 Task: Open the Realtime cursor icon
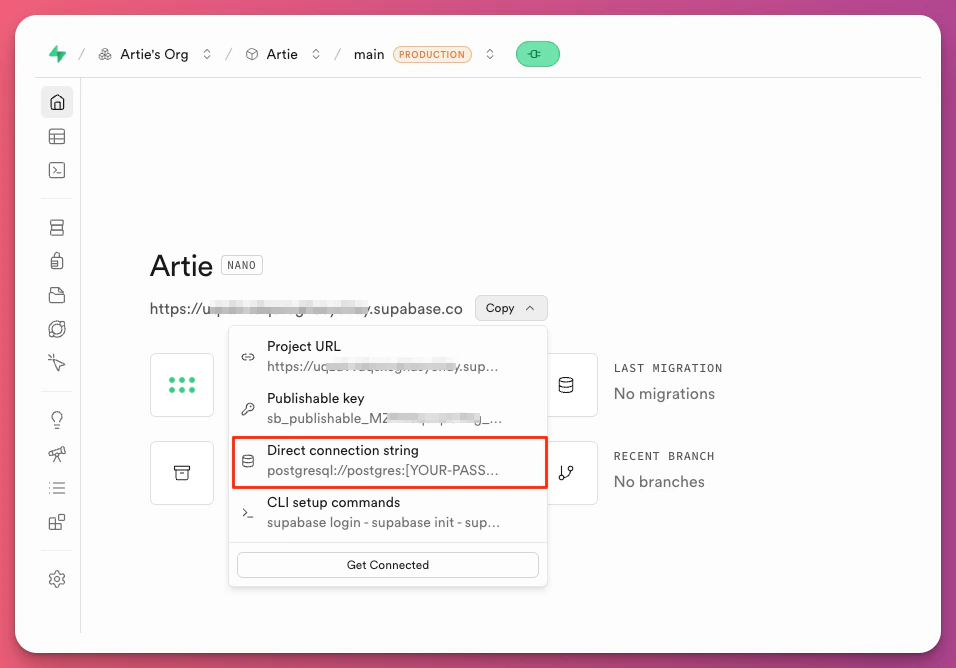tap(57, 363)
